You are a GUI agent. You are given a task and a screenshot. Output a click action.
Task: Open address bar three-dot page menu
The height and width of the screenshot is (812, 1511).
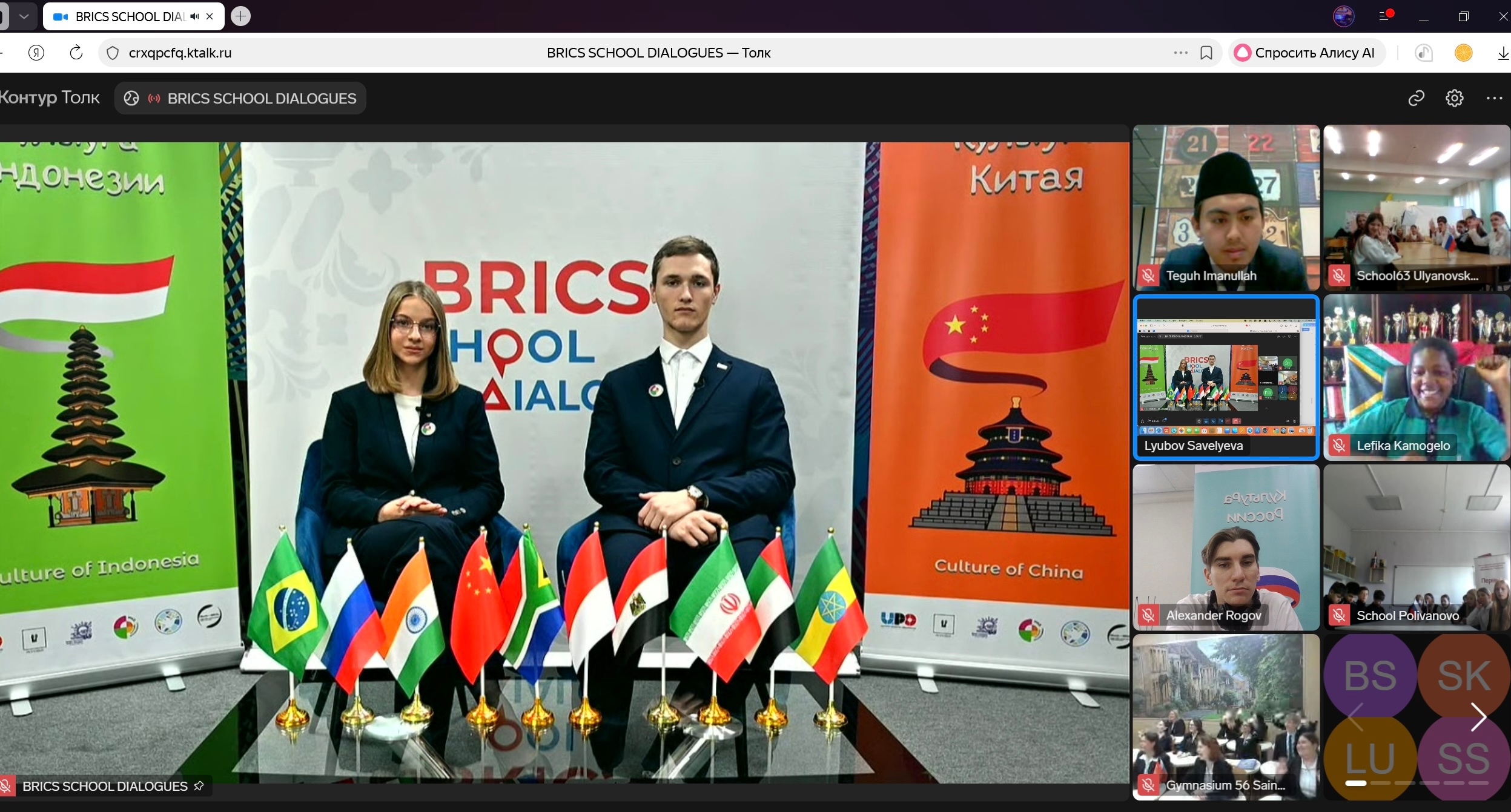pyautogui.click(x=1180, y=53)
